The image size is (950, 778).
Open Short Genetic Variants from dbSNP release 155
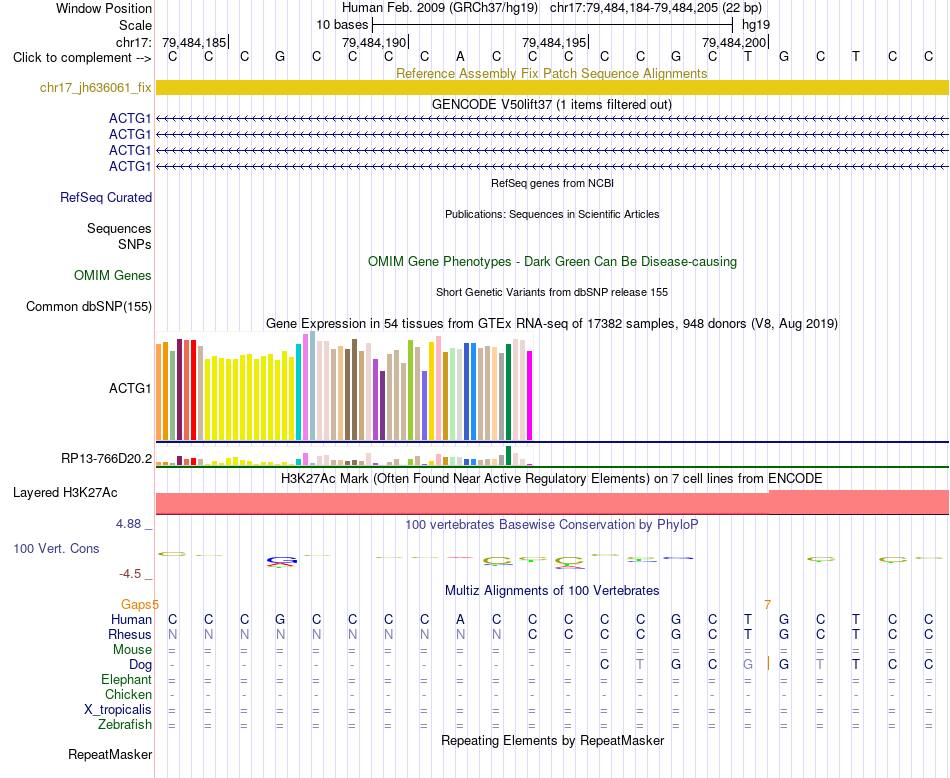(x=552, y=292)
